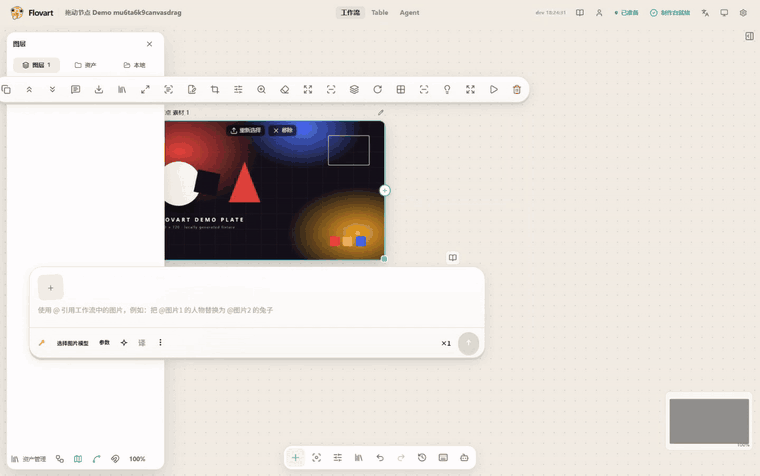Click the plus add node button in the bottom toolbar
This screenshot has width=760, height=476.
[x=295, y=458]
